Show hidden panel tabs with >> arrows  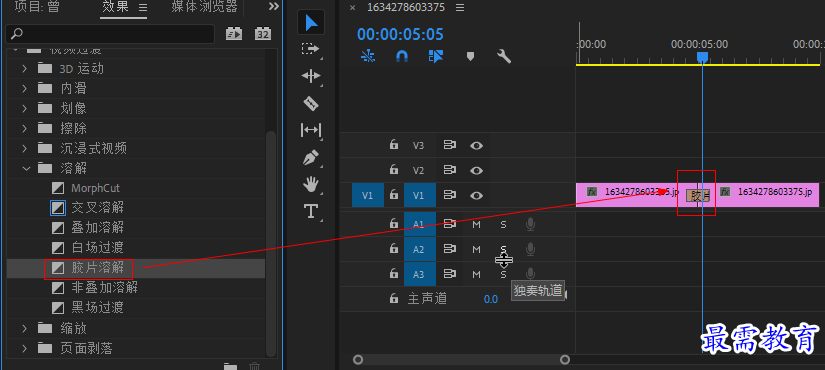click(274, 7)
